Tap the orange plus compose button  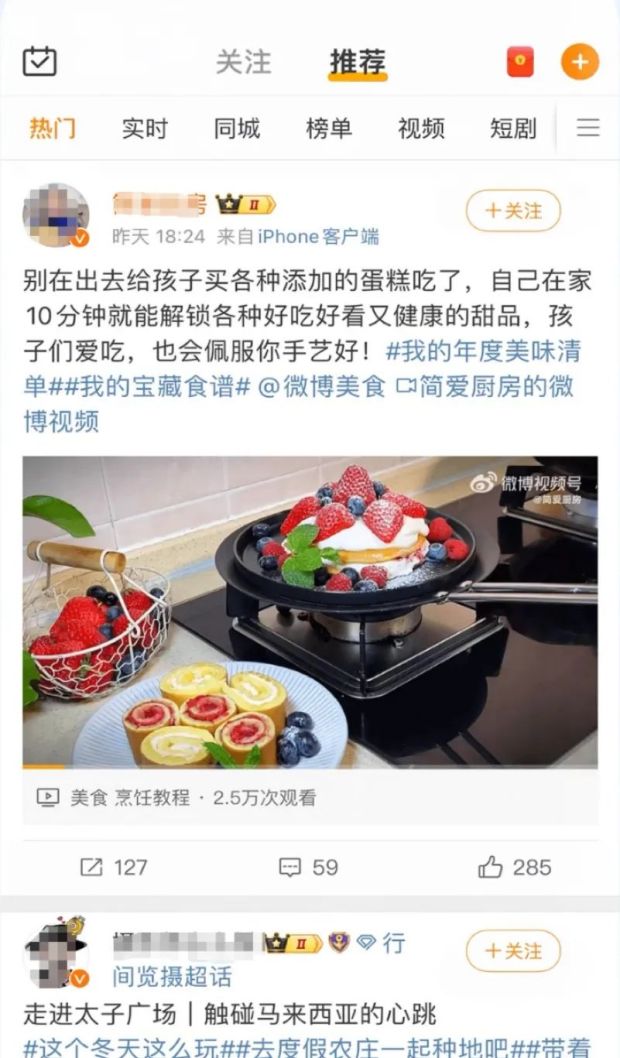coord(580,61)
